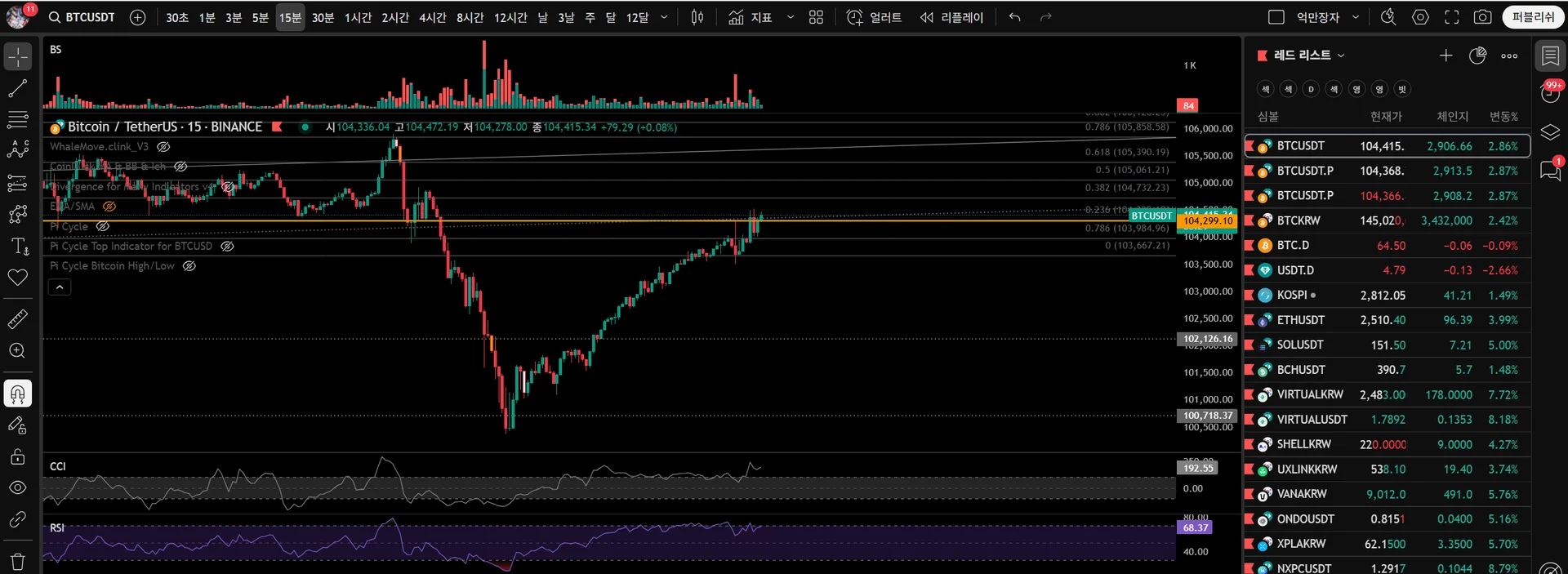Add a symbol to the watchlist
This screenshot has width=1568, height=574.
pos(1445,56)
